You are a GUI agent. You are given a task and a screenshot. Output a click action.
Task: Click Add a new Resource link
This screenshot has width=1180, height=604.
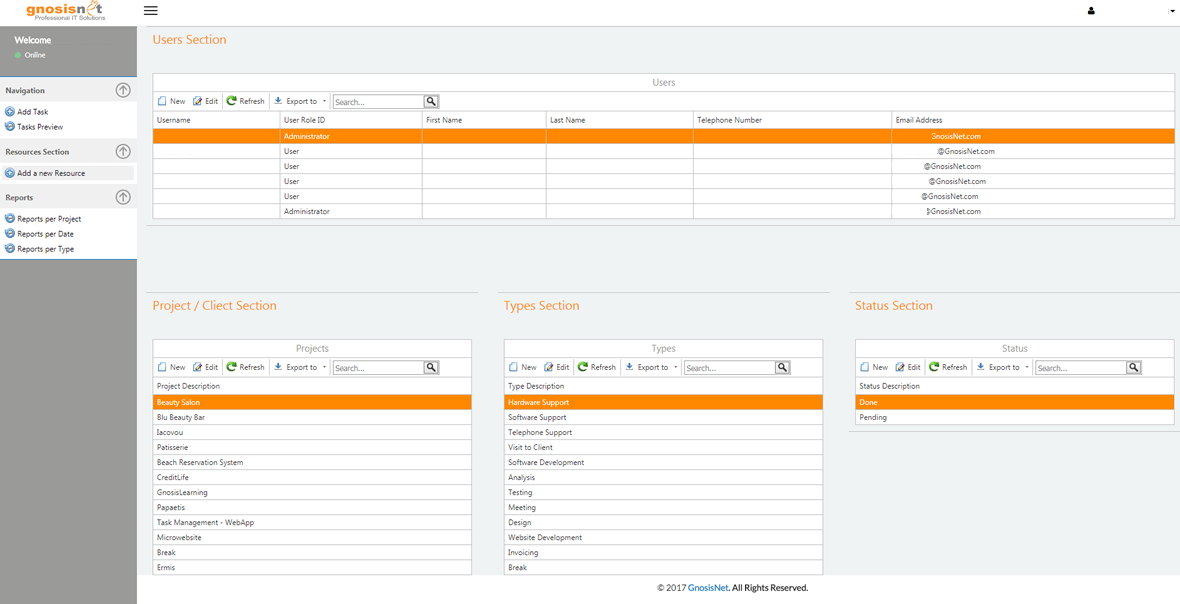point(50,174)
